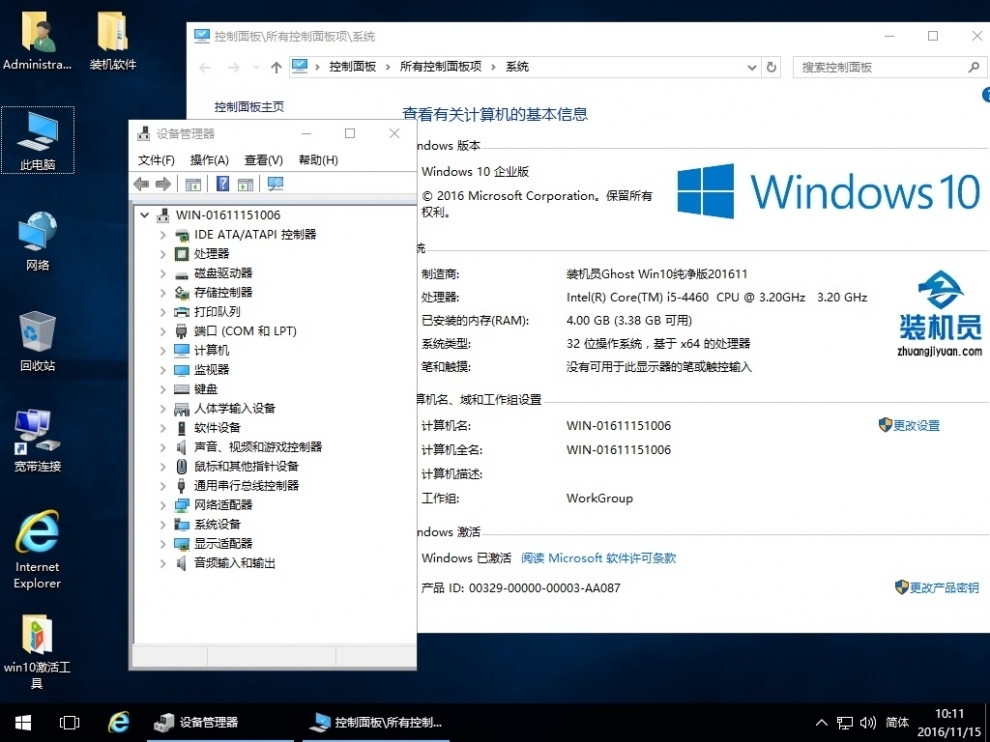Expand the 存储控制器 tree node
The image size is (990, 742).
tap(163, 292)
